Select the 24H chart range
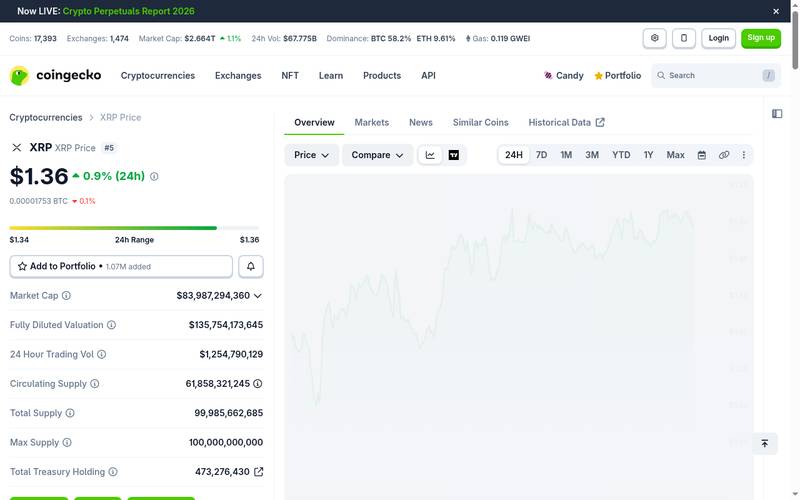The image size is (800, 500). point(514,155)
